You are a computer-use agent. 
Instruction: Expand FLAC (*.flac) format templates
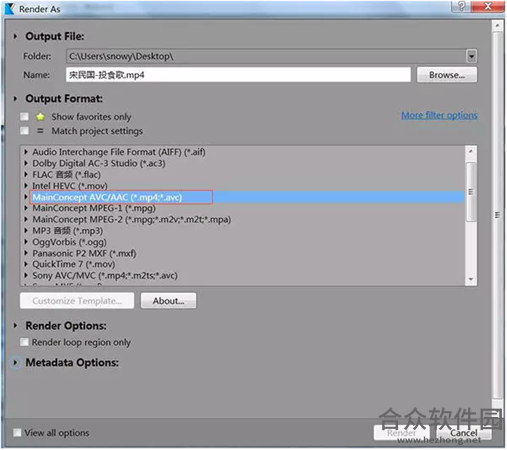click(26, 174)
